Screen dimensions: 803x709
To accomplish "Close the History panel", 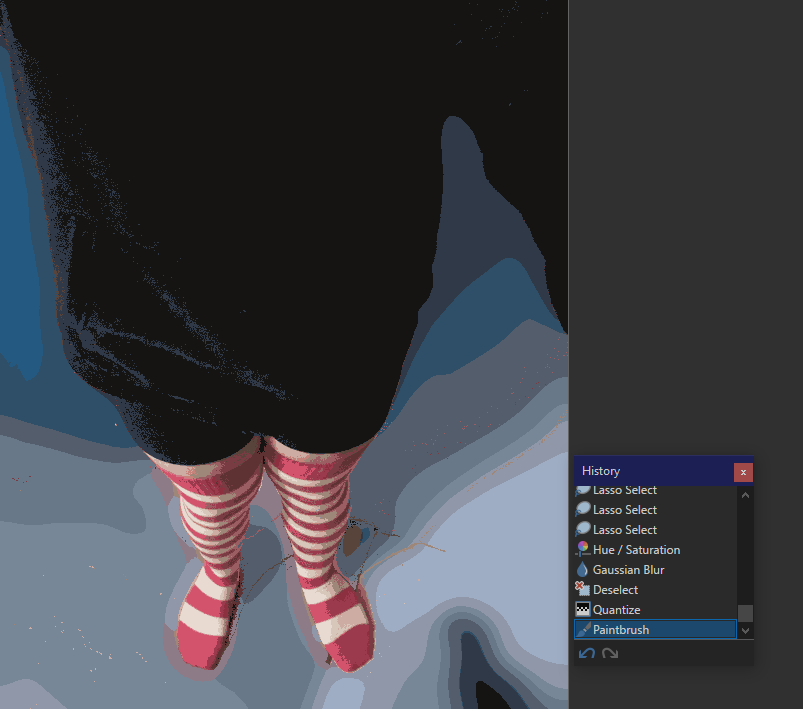I will 743,472.
